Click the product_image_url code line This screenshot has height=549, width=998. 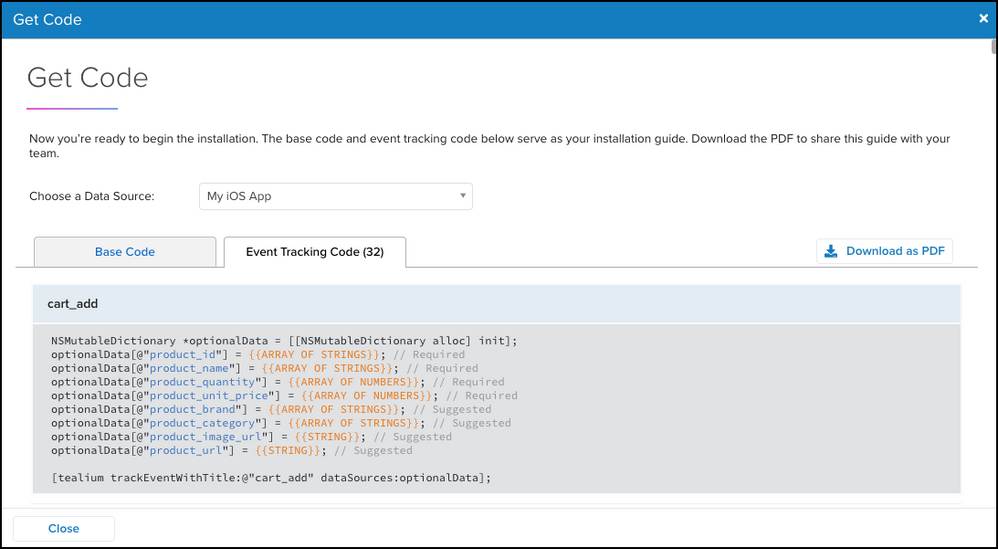[x=251, y=437]
